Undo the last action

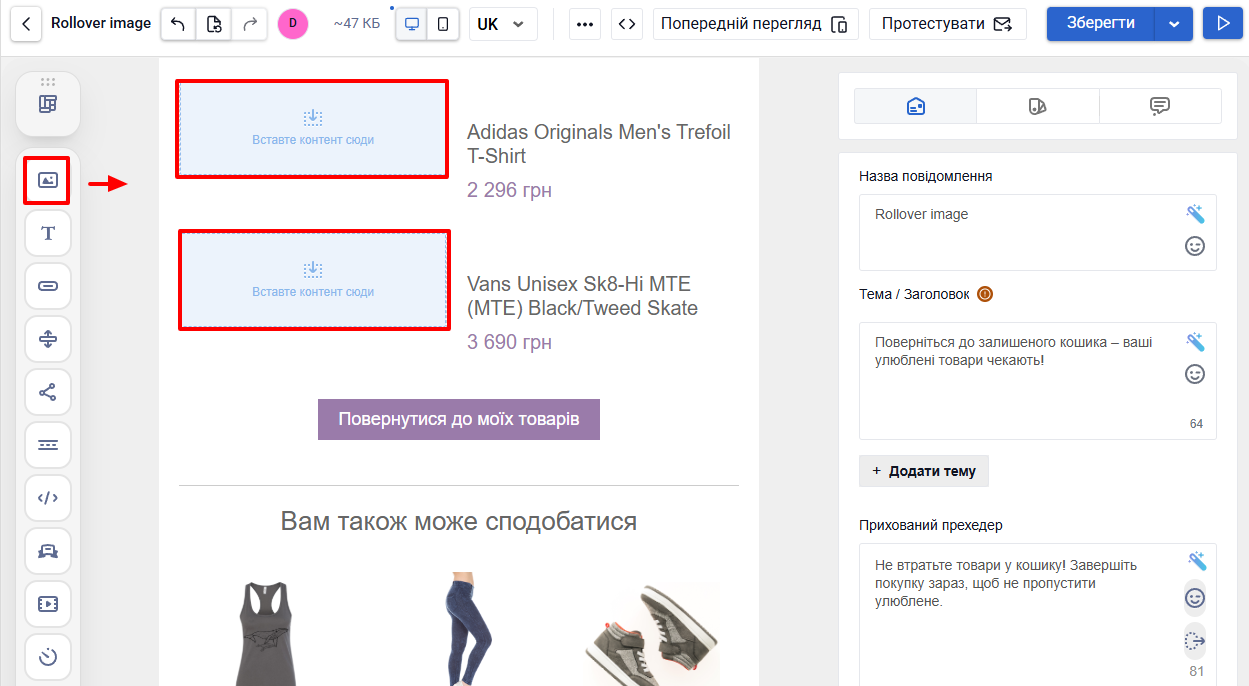tap(178, 24)
